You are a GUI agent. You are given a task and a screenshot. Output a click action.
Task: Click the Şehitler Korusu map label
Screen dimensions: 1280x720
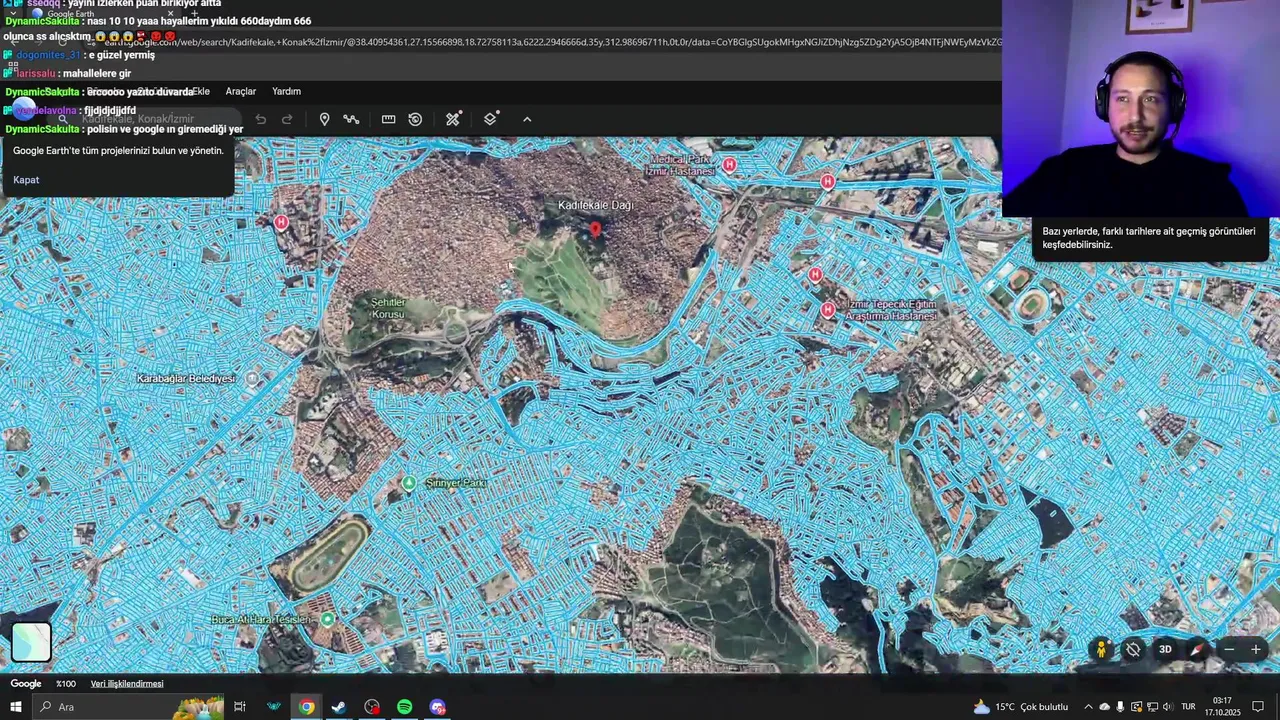click(388, 308)
